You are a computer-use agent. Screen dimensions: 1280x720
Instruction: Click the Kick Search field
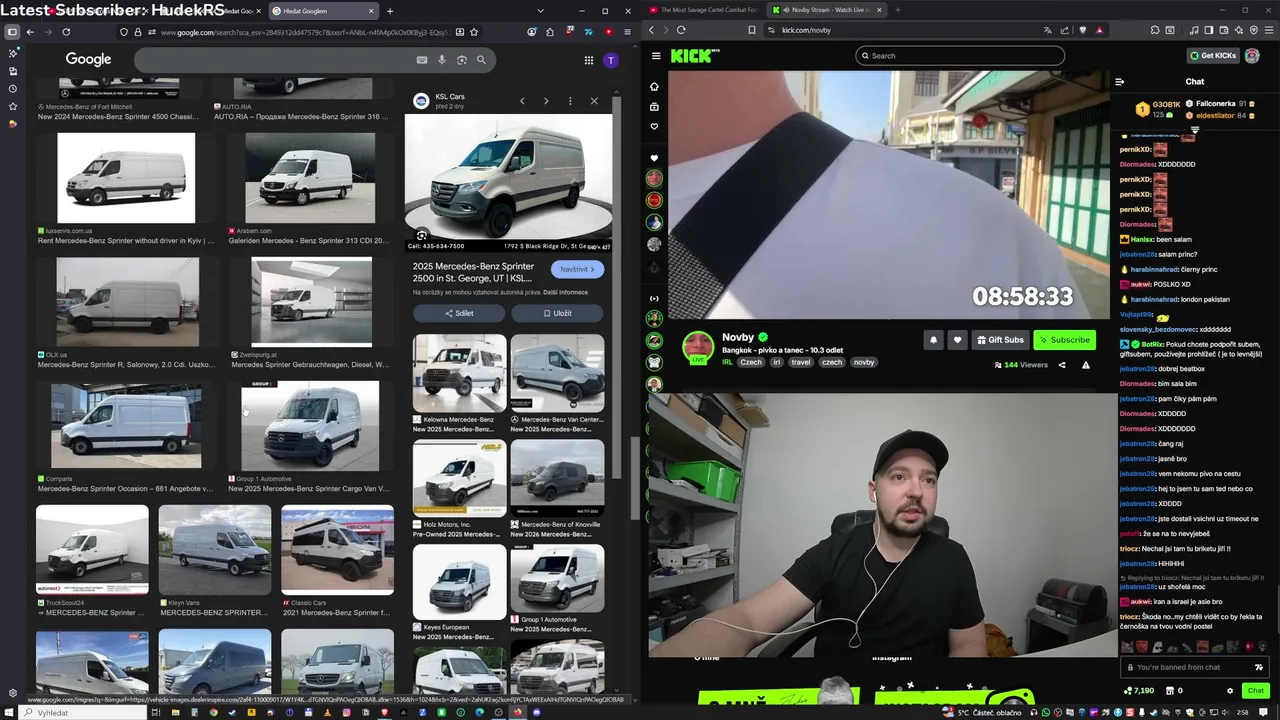point(960,56)
